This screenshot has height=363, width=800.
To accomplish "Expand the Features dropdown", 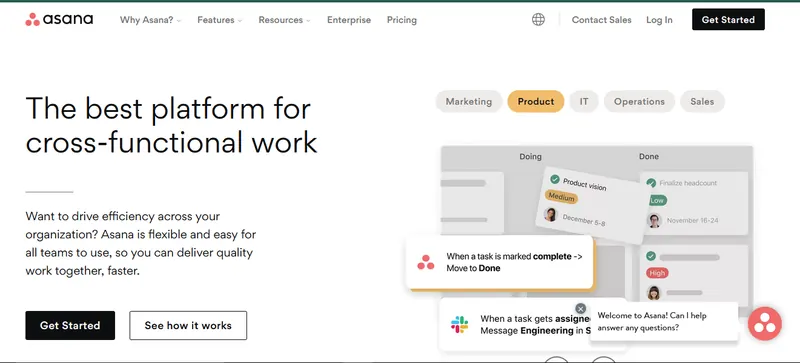I will point(219,20).
